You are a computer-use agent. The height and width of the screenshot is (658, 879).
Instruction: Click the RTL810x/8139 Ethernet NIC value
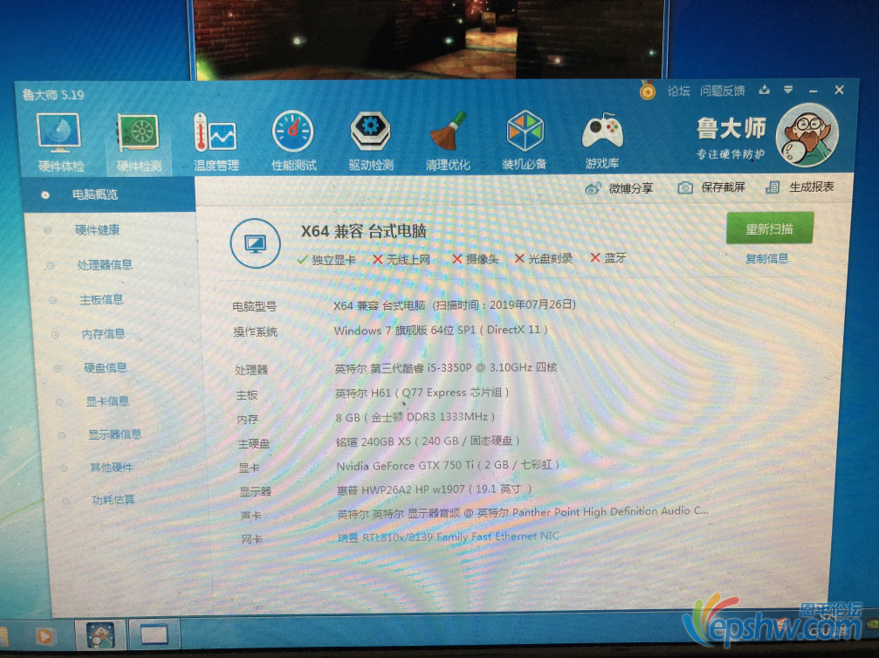pos(448,537)
